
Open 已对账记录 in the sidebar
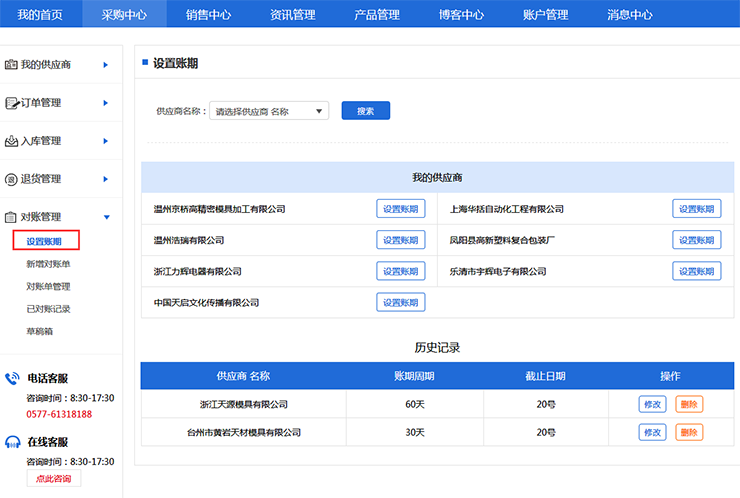[48, 309]
